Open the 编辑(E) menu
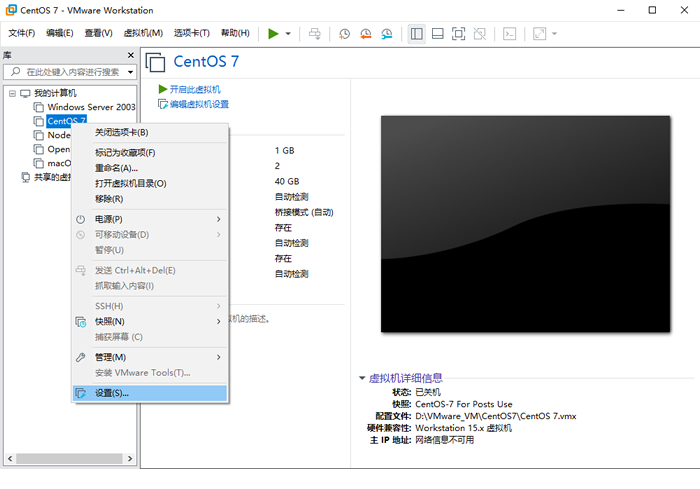The width and height of the screenshot is (700, 489). click(60, 33)
